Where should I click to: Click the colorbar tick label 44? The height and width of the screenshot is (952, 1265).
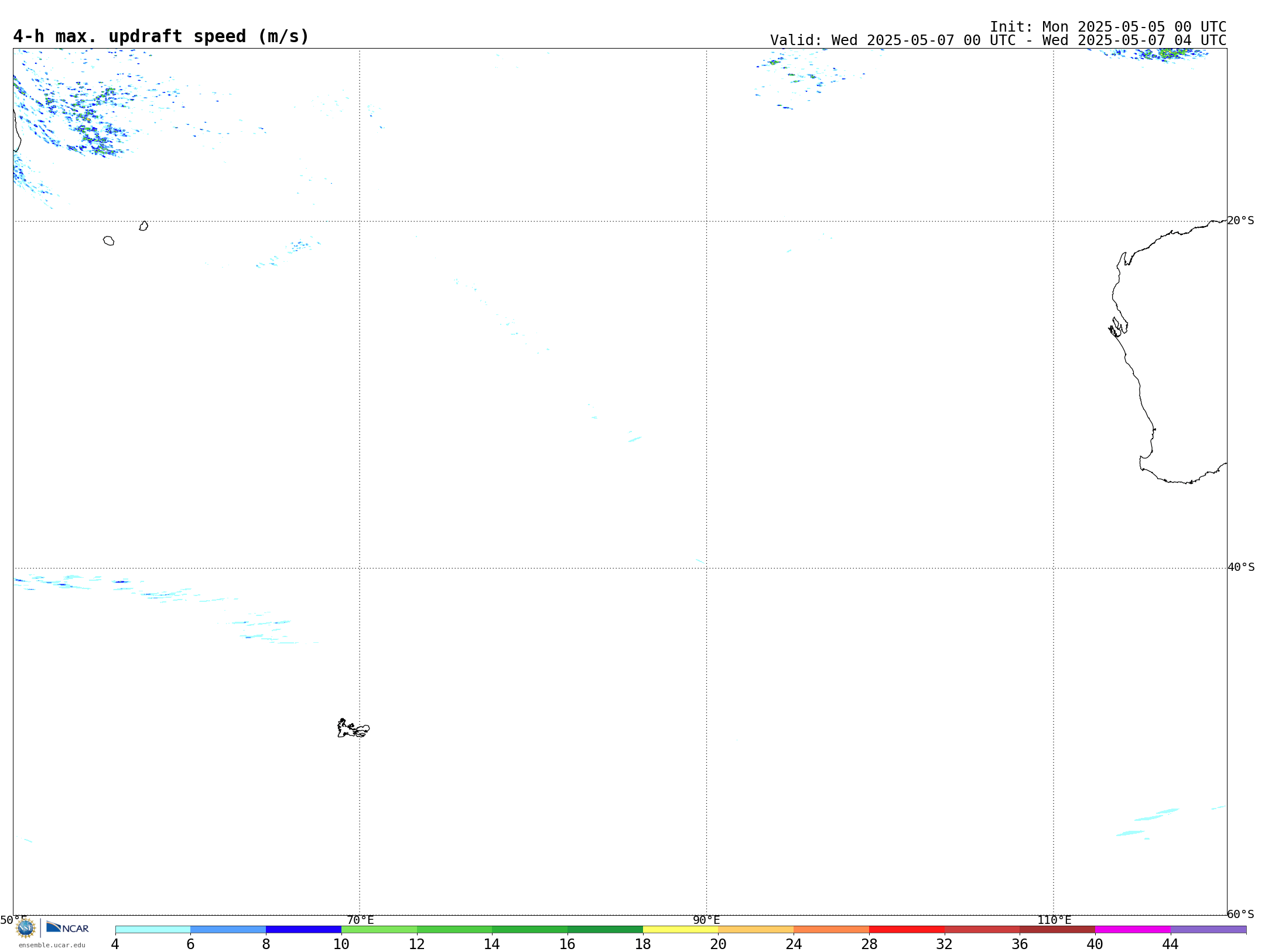coord(1170,944)
